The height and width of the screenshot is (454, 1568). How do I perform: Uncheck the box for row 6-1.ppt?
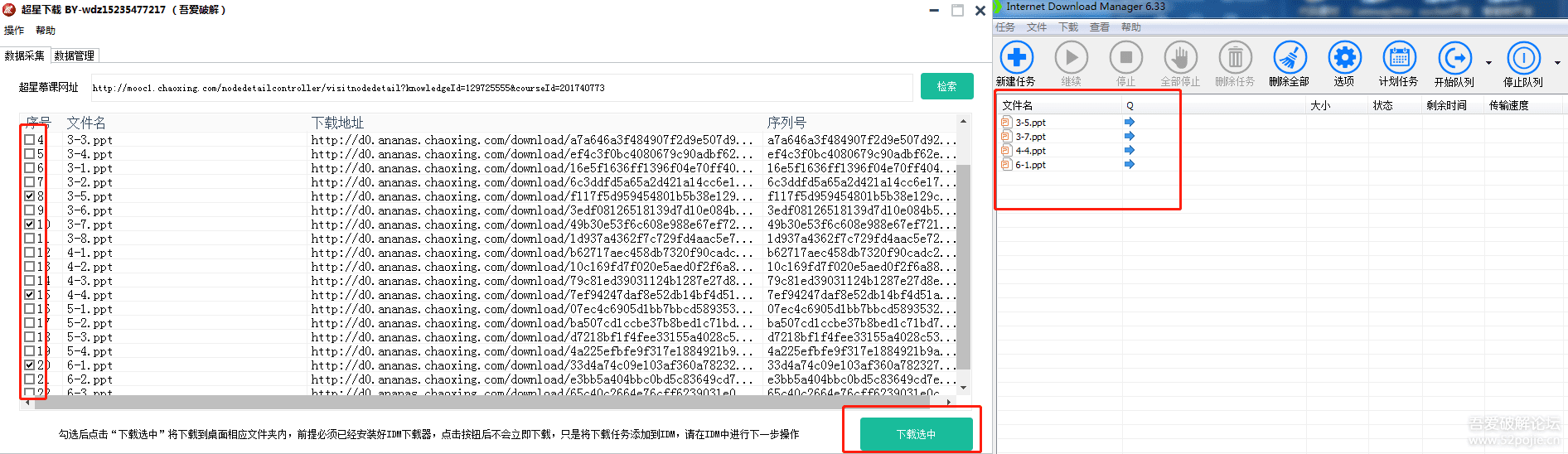point(30,365)
